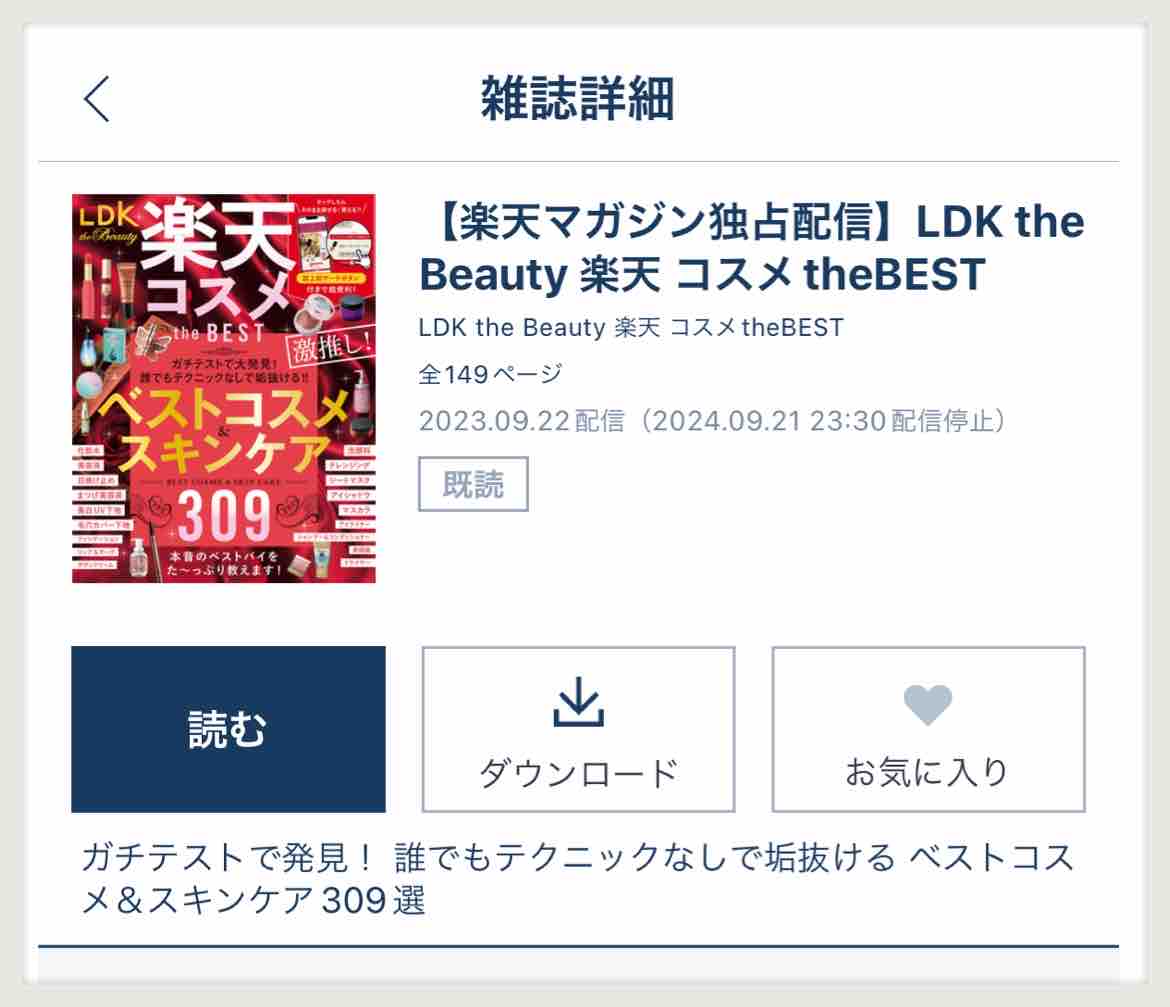The height and width of the screenshot is (1007, 1170).
Task: Click the ダウンロード button label
Action: pyautogui.click(x=578, y=773)
